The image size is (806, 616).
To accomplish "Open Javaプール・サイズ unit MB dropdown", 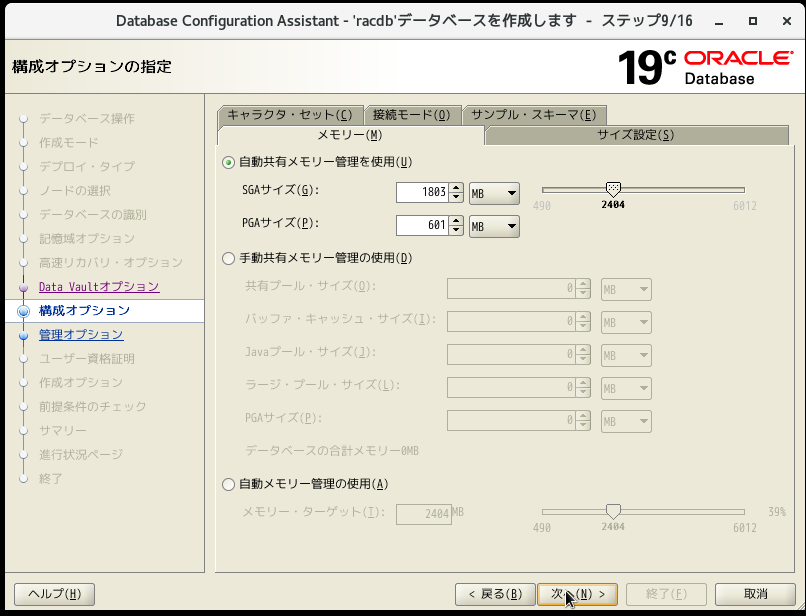I will point(626,355).
